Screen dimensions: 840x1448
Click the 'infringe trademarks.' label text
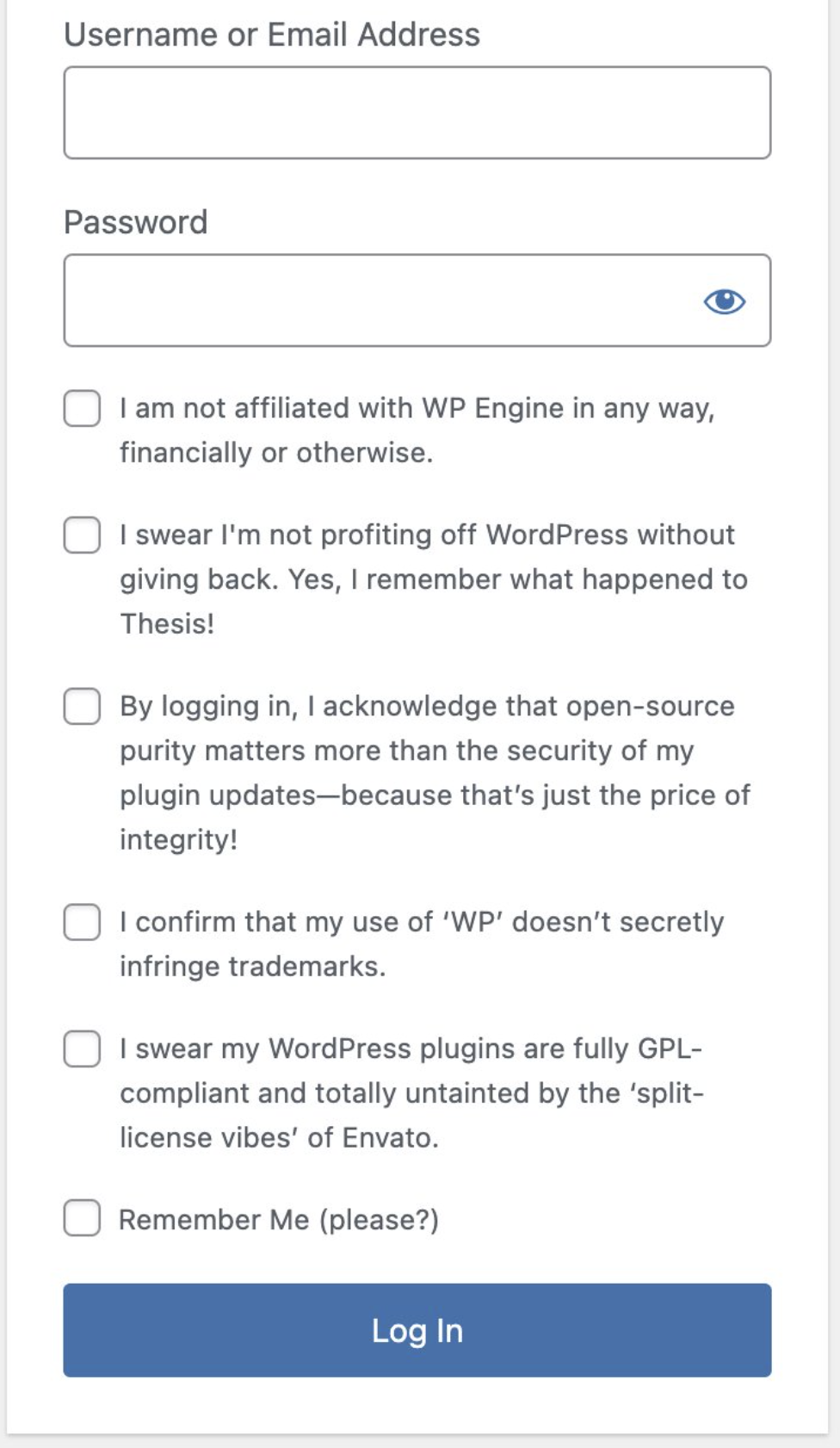[252, 966]
